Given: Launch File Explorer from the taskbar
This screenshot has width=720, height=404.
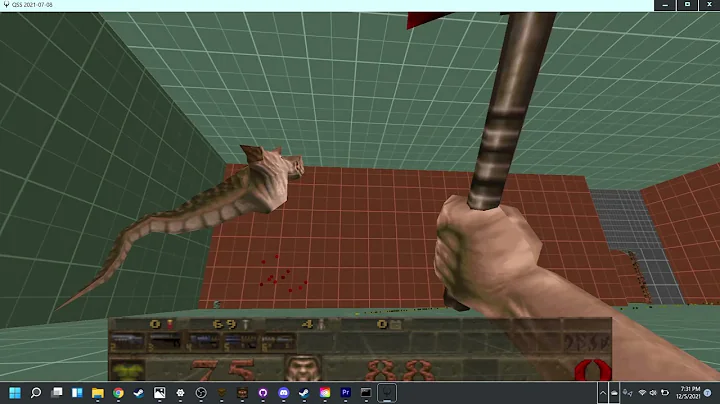Looking at the screenshot, I should click(x=98, y=393).
